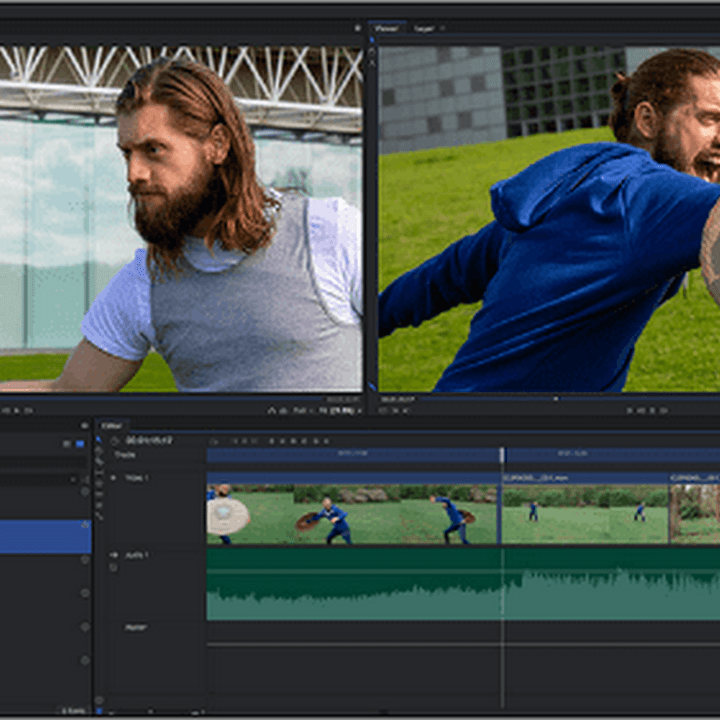Choose the timeline Drag hand tool
Viewport: 720px width, 720px height.
point(99,450)
